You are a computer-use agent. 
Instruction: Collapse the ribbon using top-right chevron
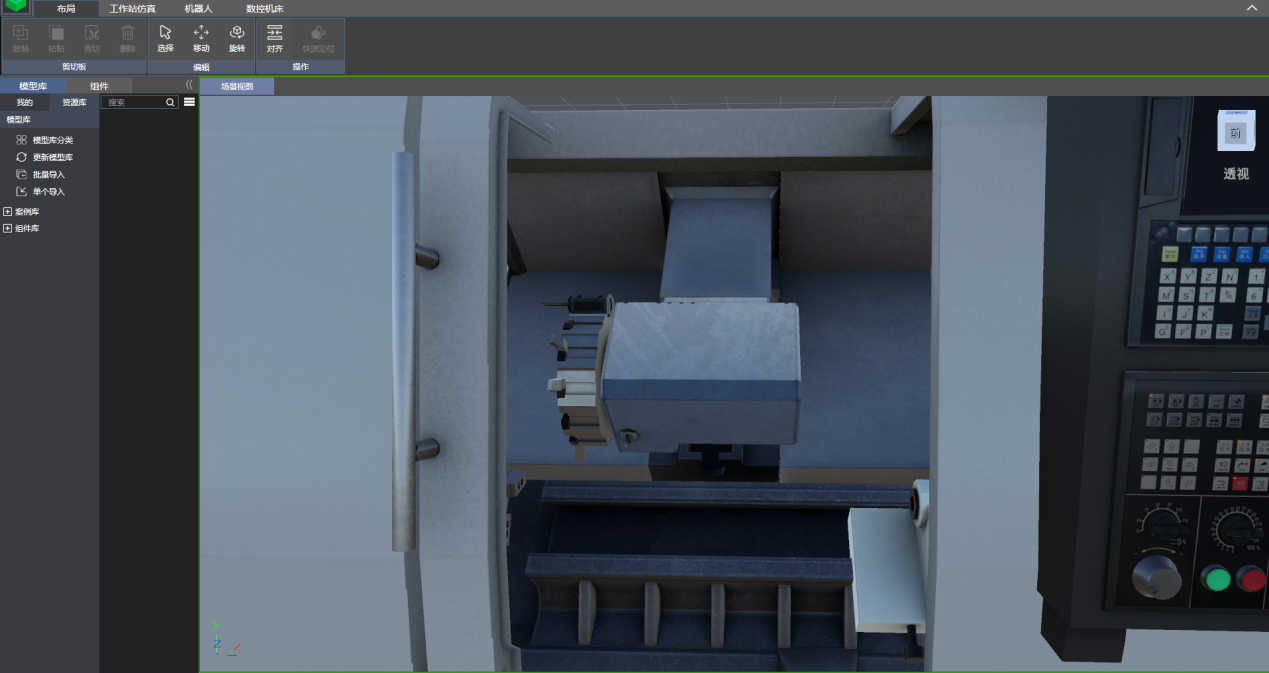pos(1252,8)
